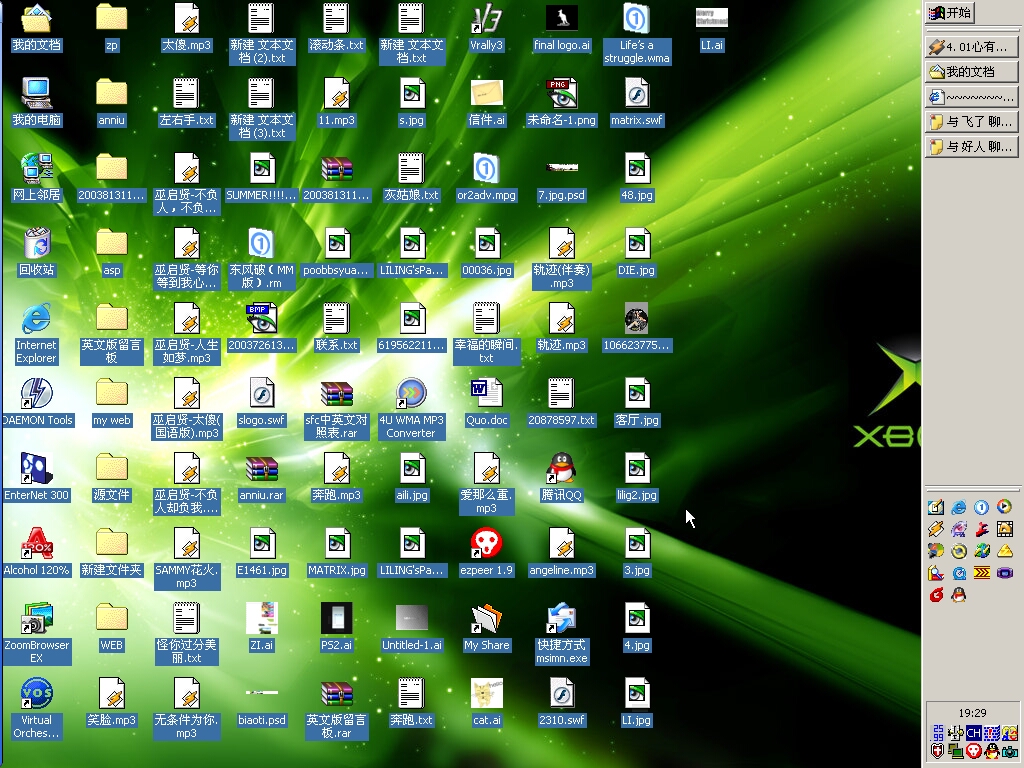Click the cat.ai file icon
The image size is (1024, 768).
point(487,703)
